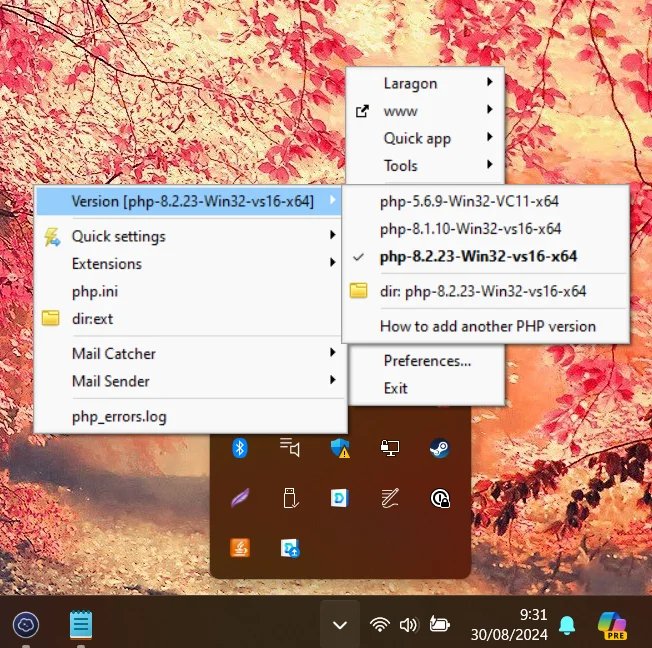This screenshot has height=648, width=652.
Task: Expand the arrow next to Laragon
Action: tap(490, 82)
